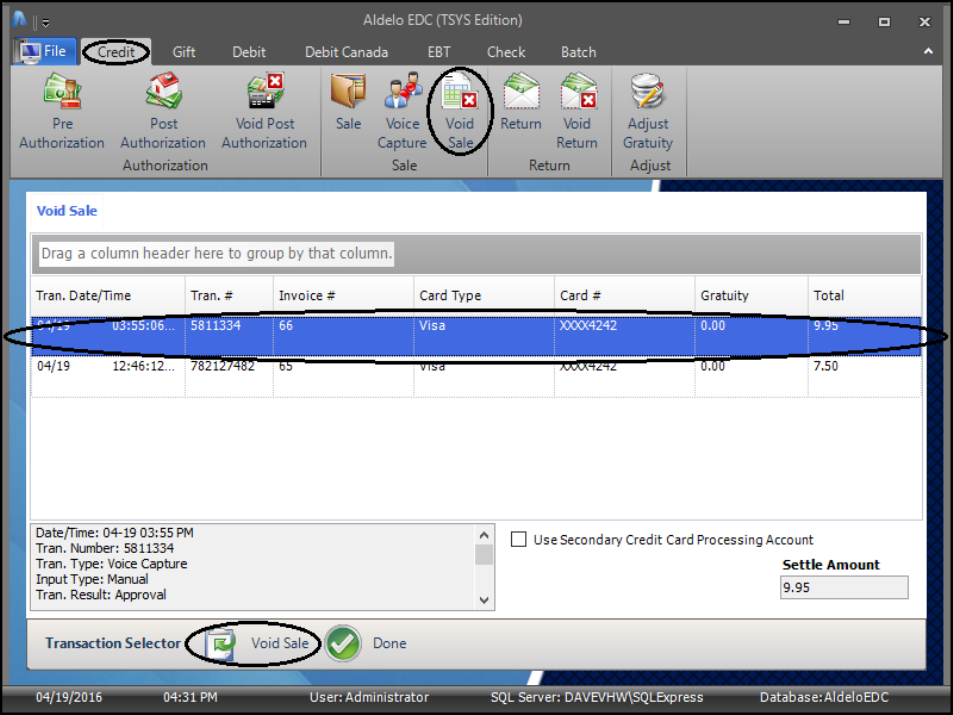
Task: Click the details panel scroll down arrow
Action: pyautogui.click(x=484, y=600)
